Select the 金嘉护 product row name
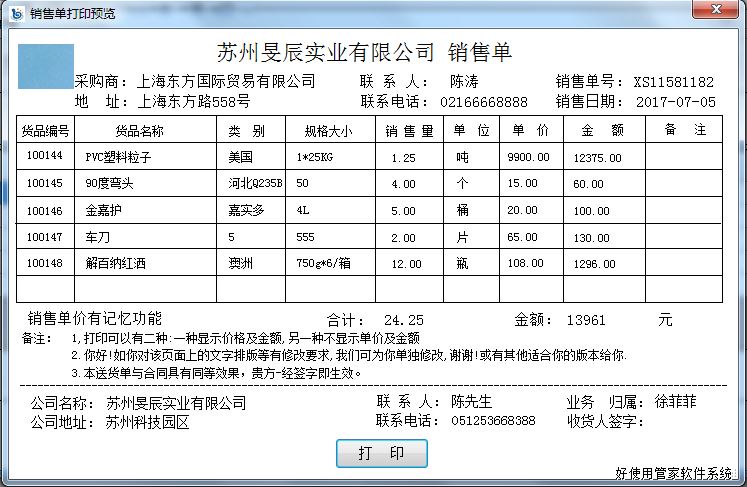Viewport: 747px width, 487px height. 104,211
